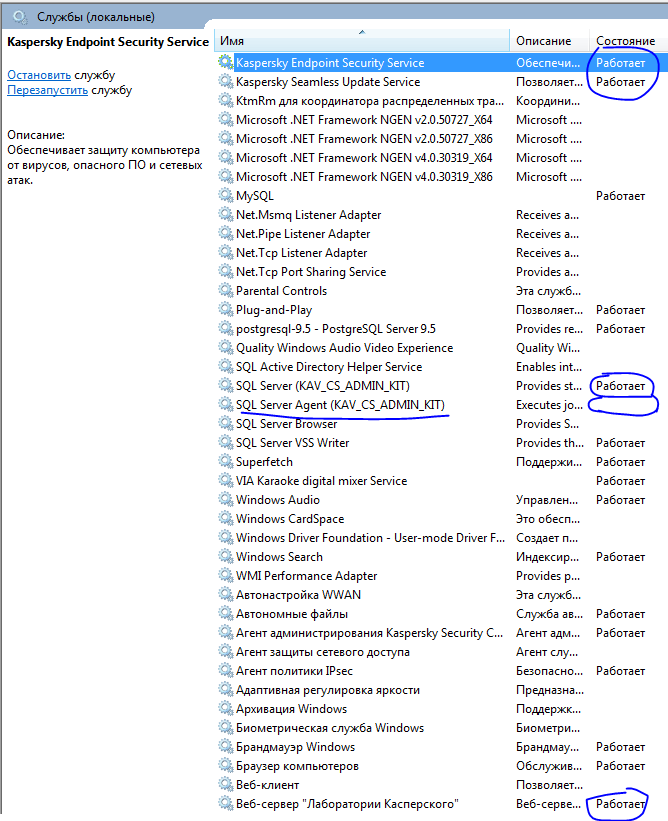Click the postgresql-9.5 service gear icon
Image resolution: width=668 pixels, height=821 pixels.
226,328
